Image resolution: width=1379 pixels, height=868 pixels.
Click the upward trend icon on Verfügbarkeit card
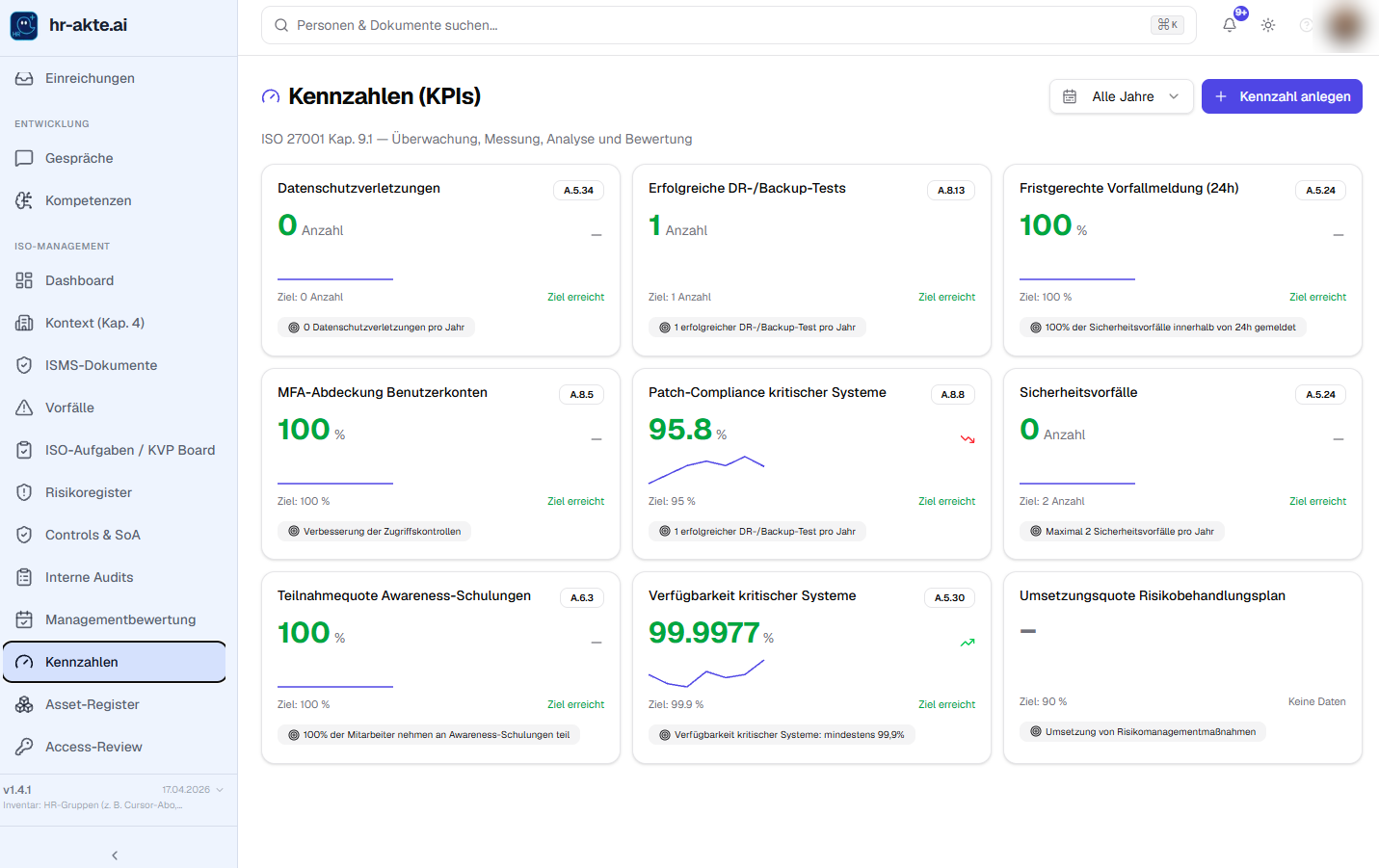[x=968, y=643]
